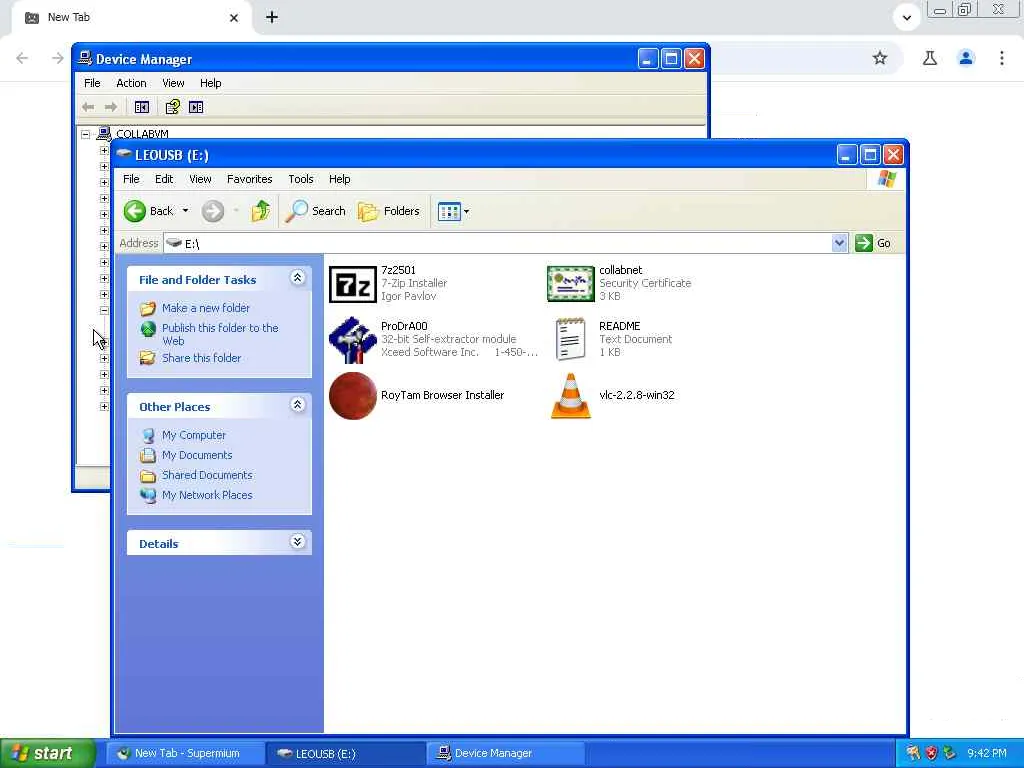Viewport: 1024px width, 768px height.
Task: Open View menu in LEOUSB window
Action: [x=200, y=179]
